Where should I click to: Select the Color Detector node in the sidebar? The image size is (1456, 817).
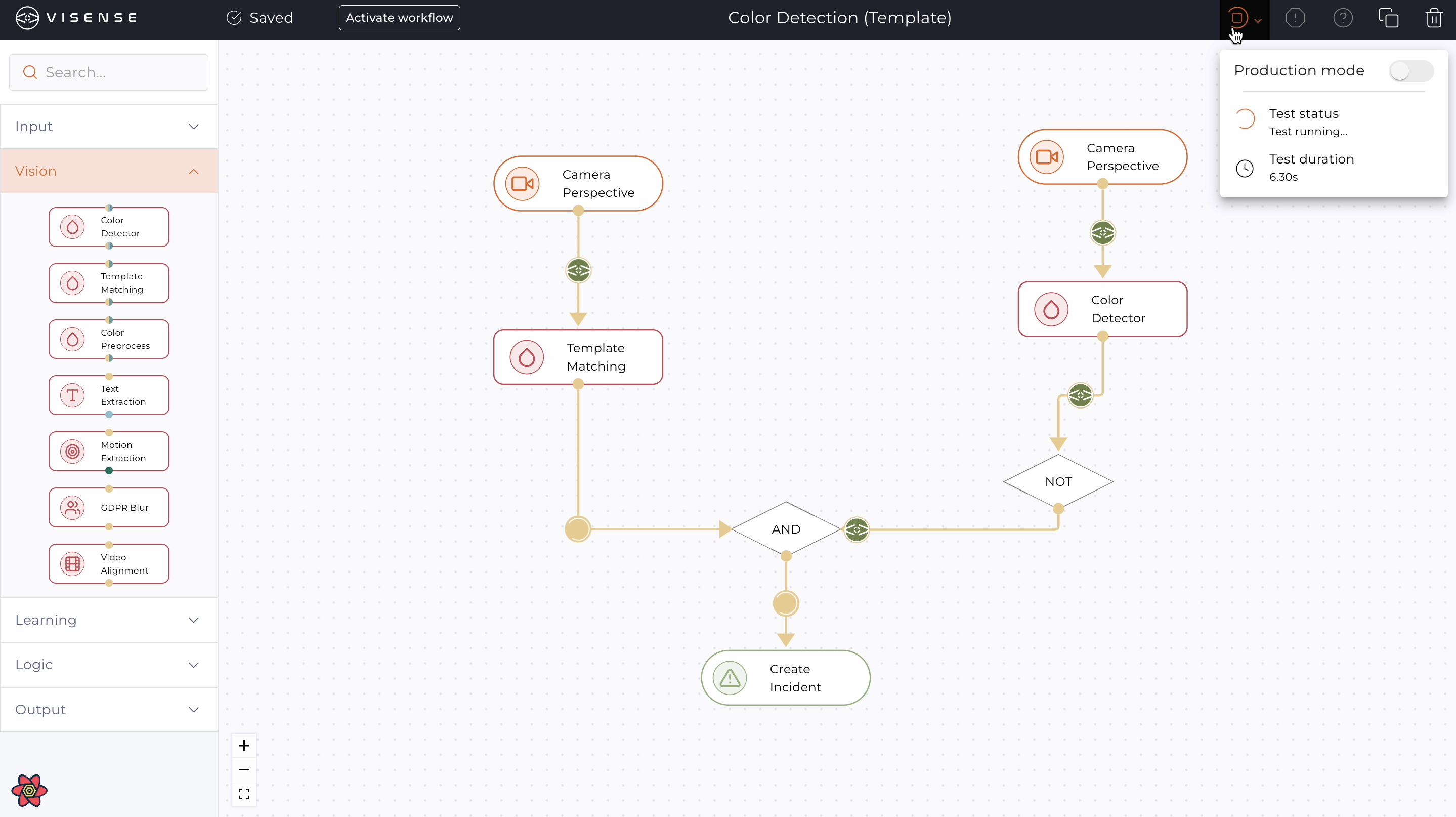click(109, 227)
